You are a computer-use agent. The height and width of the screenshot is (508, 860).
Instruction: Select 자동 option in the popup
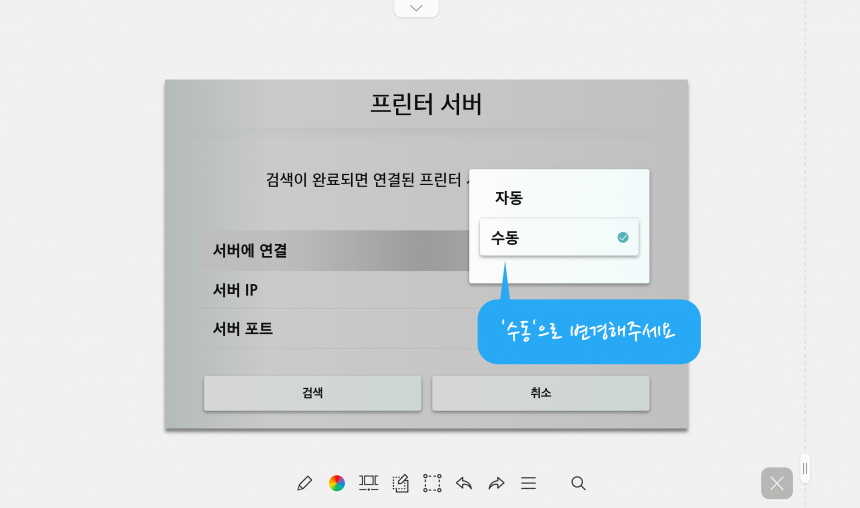point(559,197)
